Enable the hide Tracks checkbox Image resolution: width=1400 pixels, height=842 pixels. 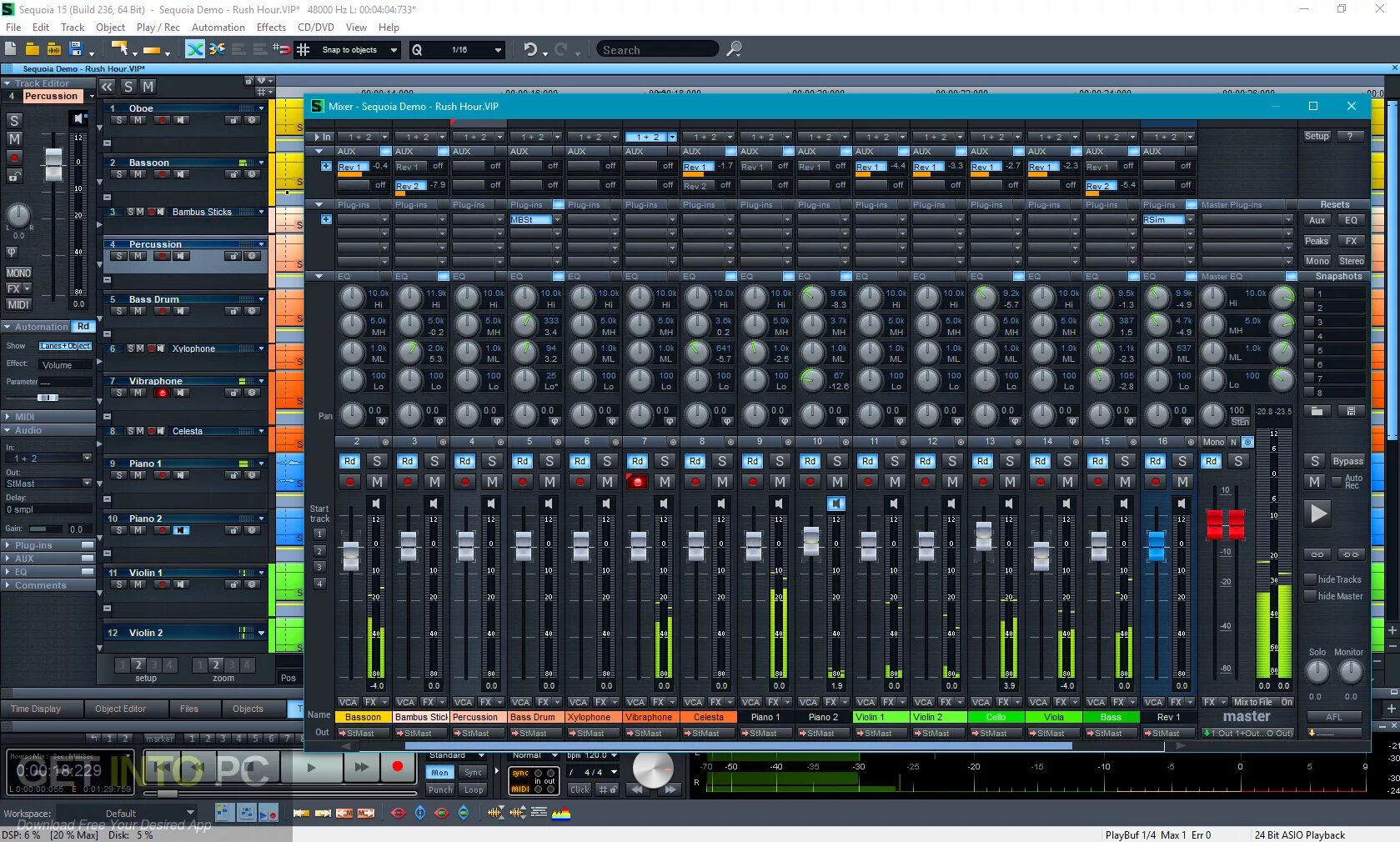point(1309,579)
